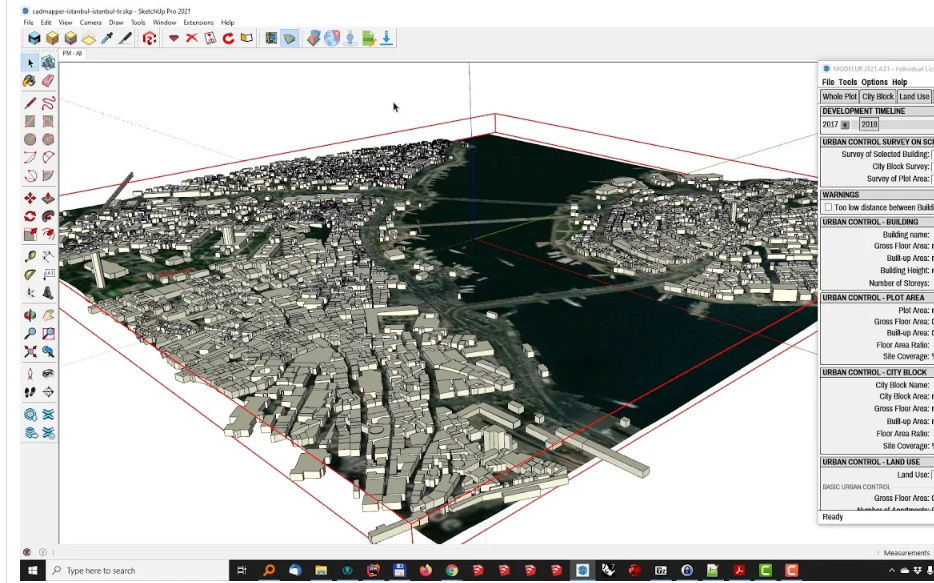The image size is (934, 583).
Task: Switch to the City Block tab
Action: click(878, 97)
